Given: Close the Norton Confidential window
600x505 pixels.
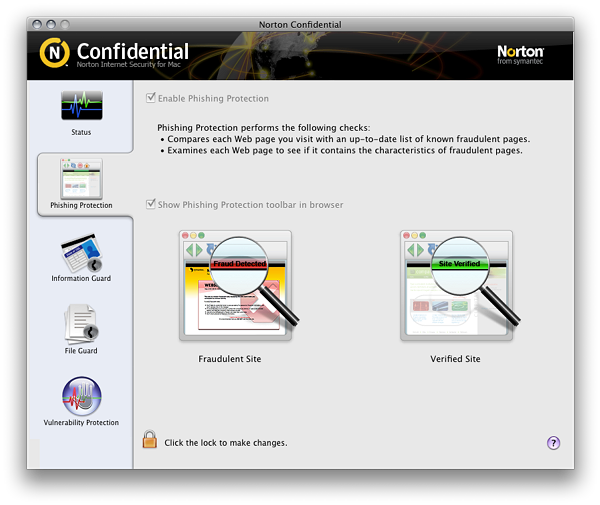Looking at the screenshot, I should click(x=38, y=23).
